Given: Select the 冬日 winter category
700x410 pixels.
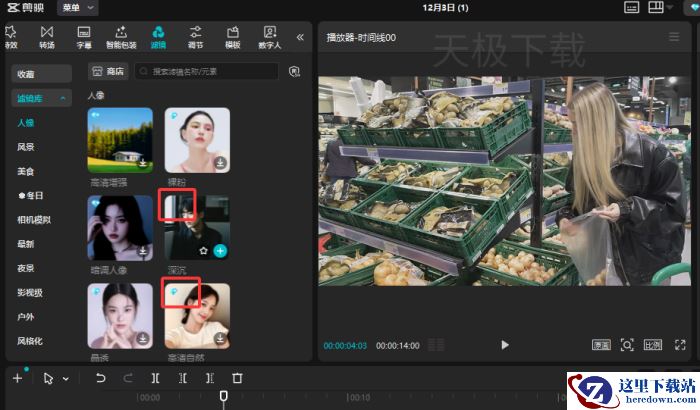Looking at the screenshot, I should tap(30, 196).
